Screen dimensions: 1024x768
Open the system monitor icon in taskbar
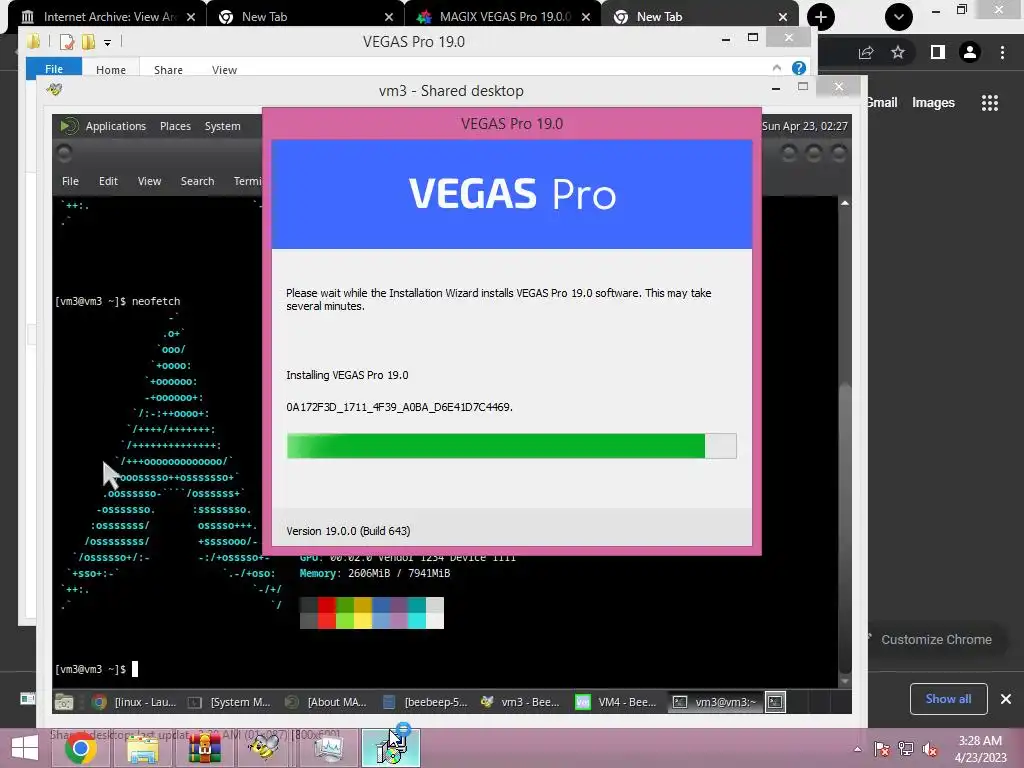click(328, 748)
